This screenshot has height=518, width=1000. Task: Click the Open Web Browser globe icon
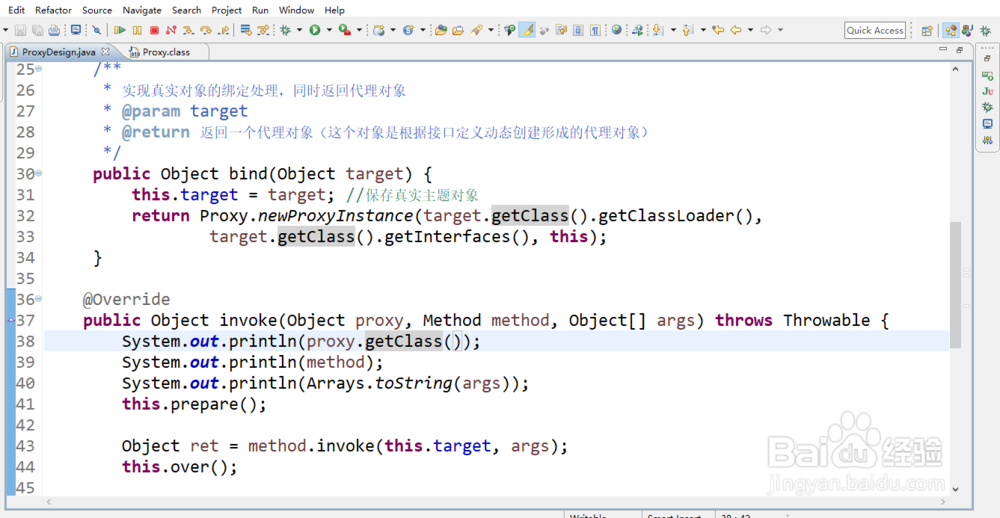pyautogui.click(x=616, y=30)
